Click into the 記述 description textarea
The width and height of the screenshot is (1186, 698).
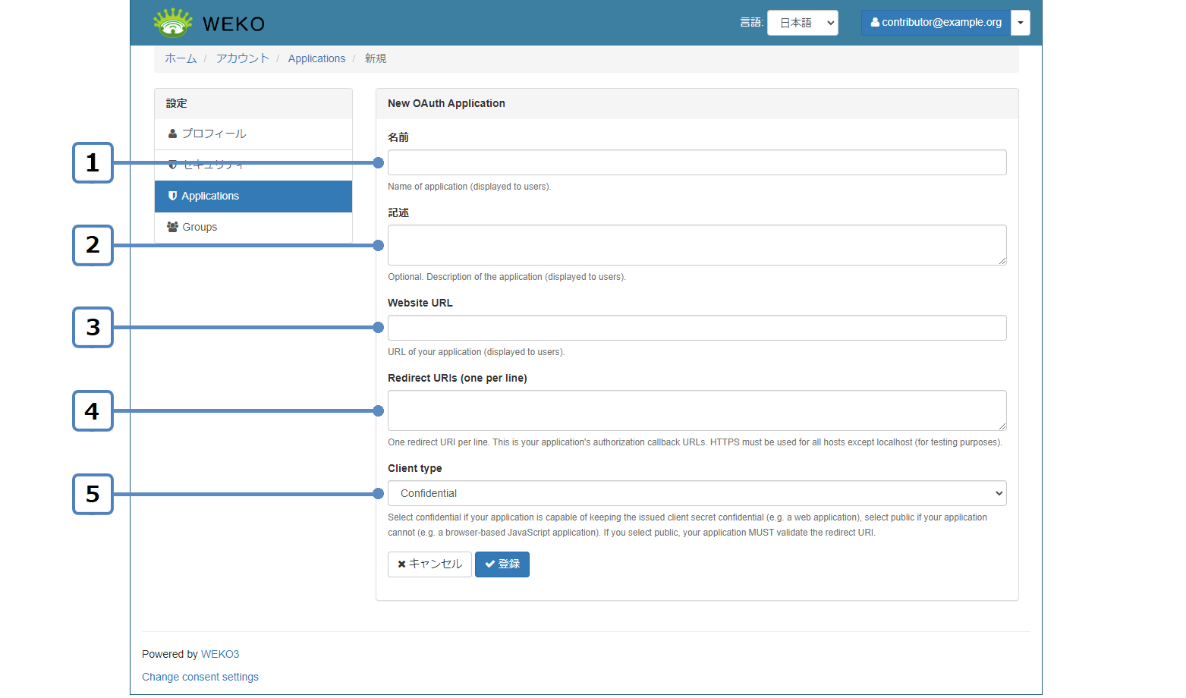pyautogui.click(x=696, y=245)
